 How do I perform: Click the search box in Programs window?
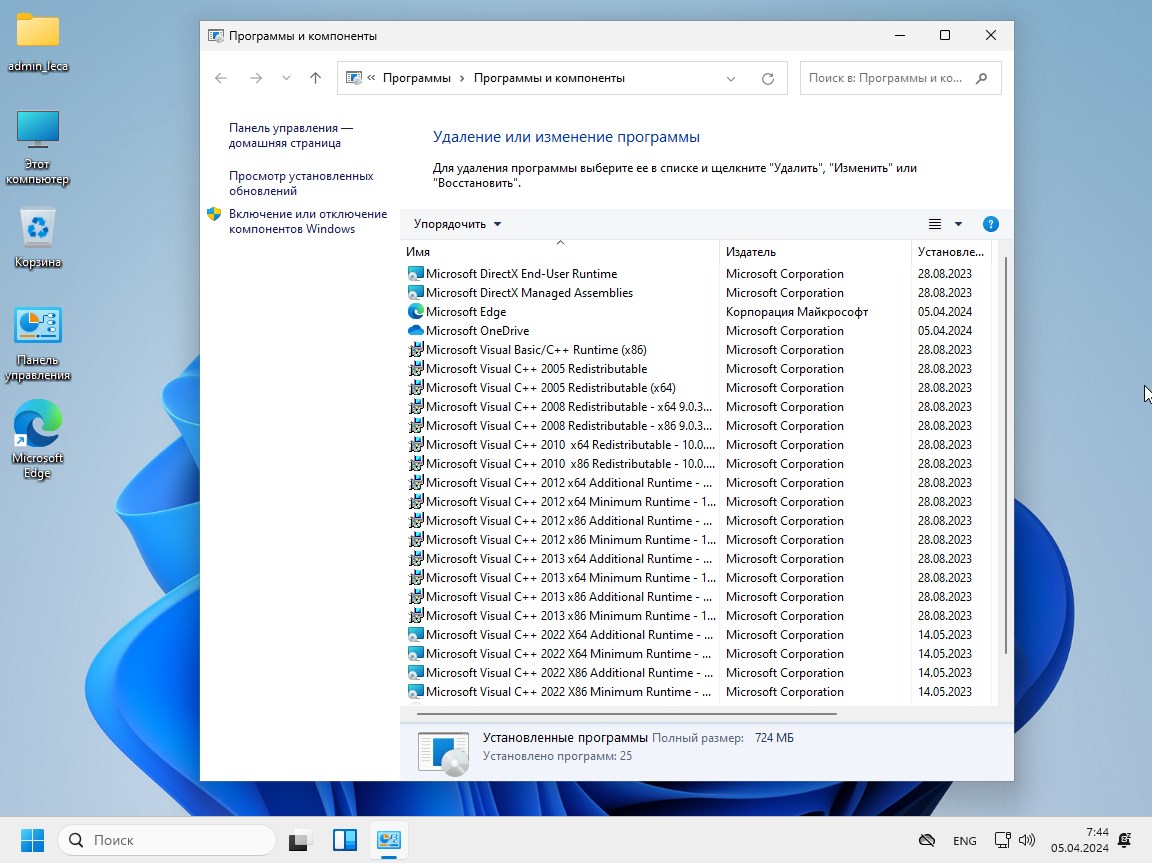pos(885,78)
